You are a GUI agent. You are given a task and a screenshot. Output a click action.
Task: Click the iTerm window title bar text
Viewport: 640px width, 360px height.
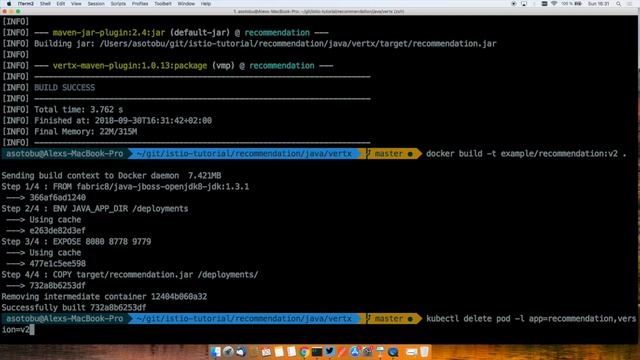point(319,11)
